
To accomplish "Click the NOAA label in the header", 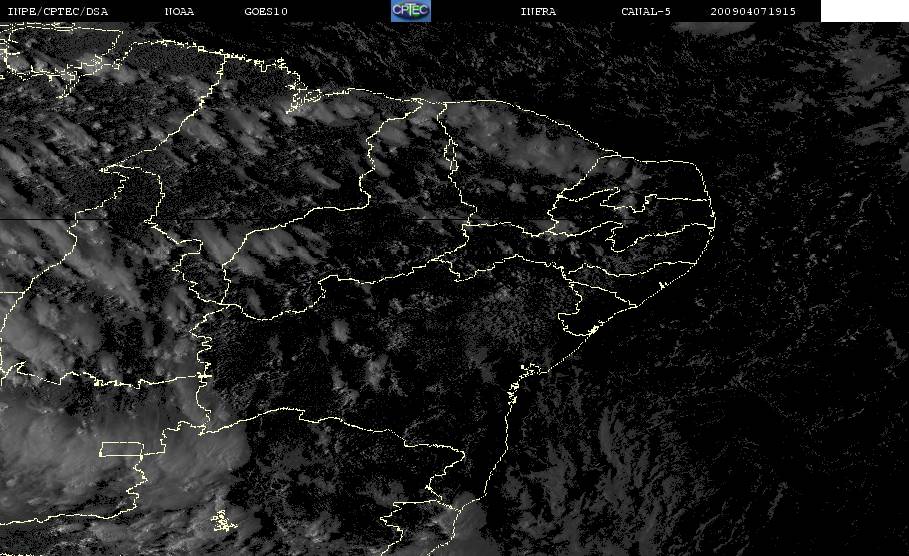I will point(180,12).
